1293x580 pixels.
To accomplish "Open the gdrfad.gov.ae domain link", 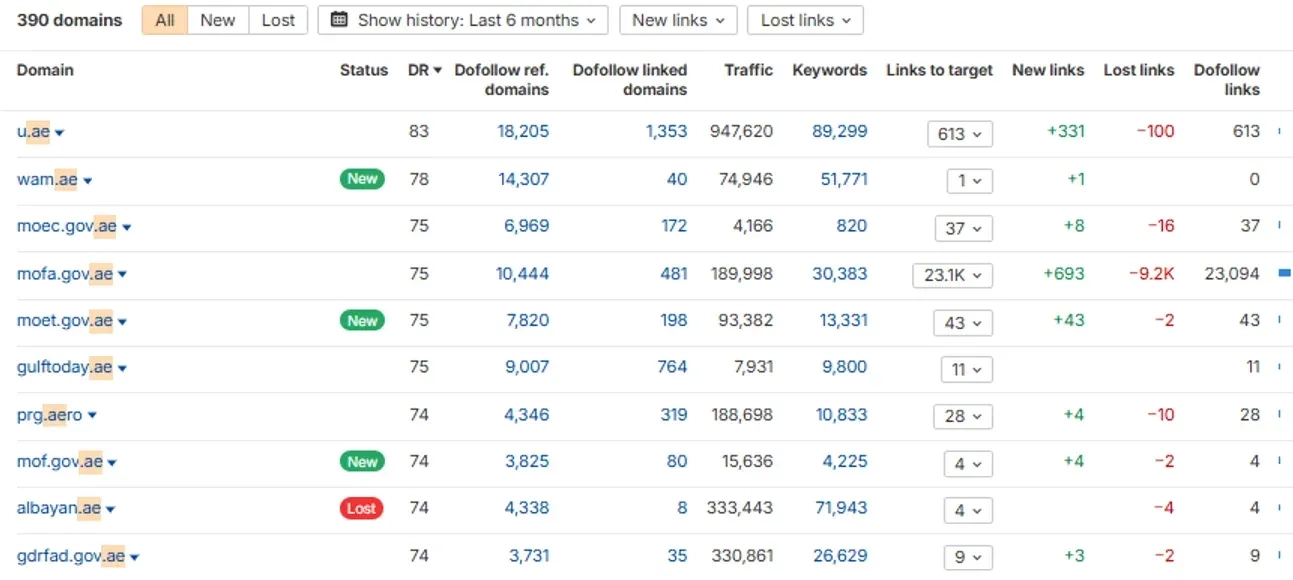I will [x=71, y=556].
